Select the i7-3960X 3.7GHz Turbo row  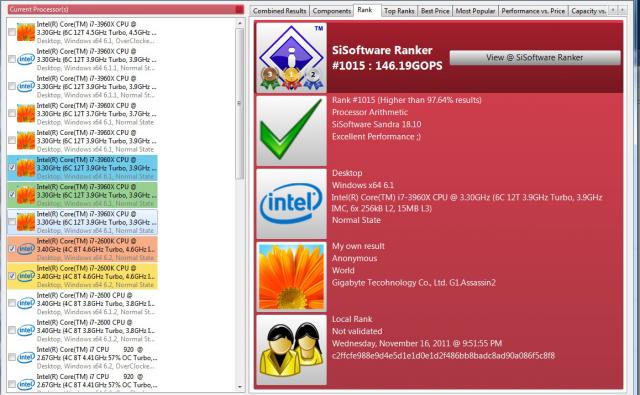(96, 113)
